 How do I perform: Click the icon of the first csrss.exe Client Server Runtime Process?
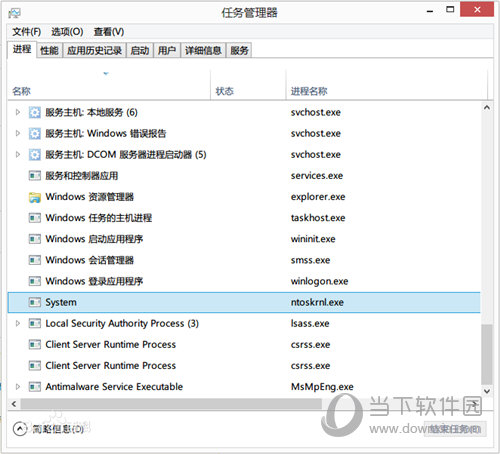coord(35,344)
